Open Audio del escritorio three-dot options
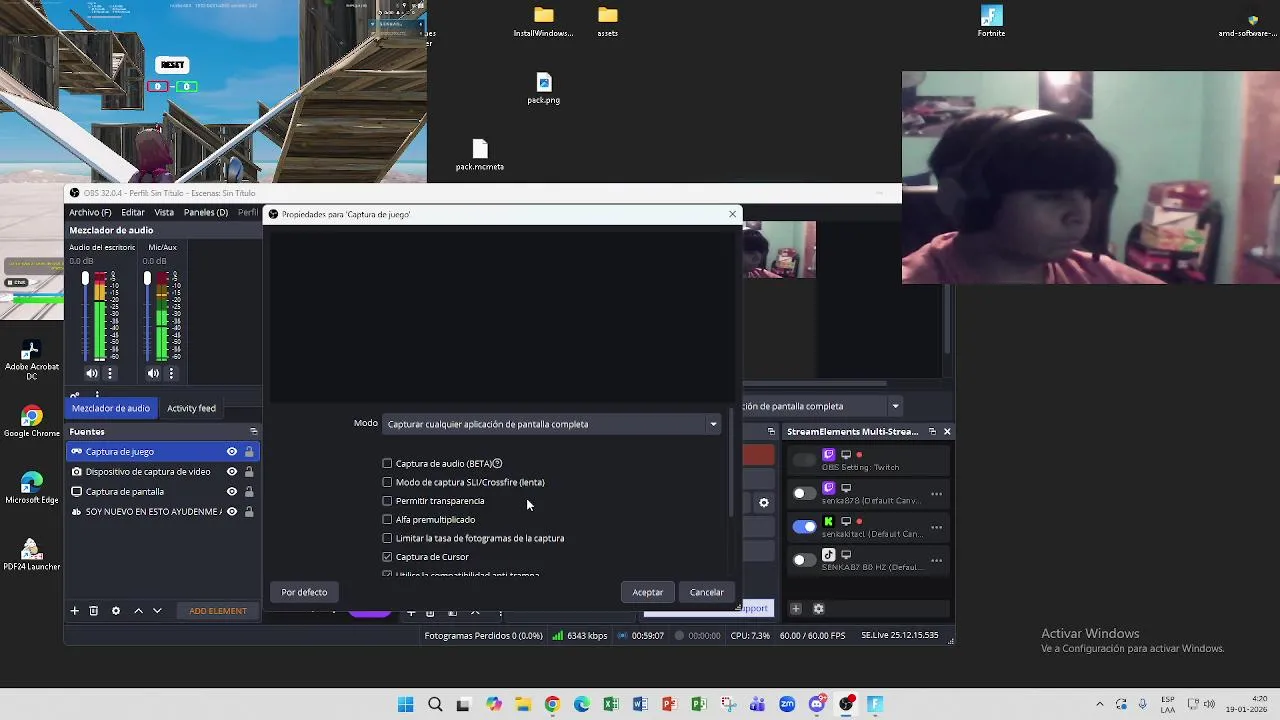Image resolution: width=1280 pixels, height=720 pixels. [109, 373]
